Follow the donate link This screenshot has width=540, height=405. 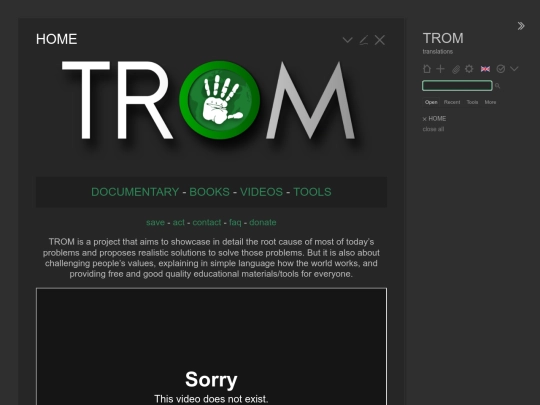(x=263, y=222)
